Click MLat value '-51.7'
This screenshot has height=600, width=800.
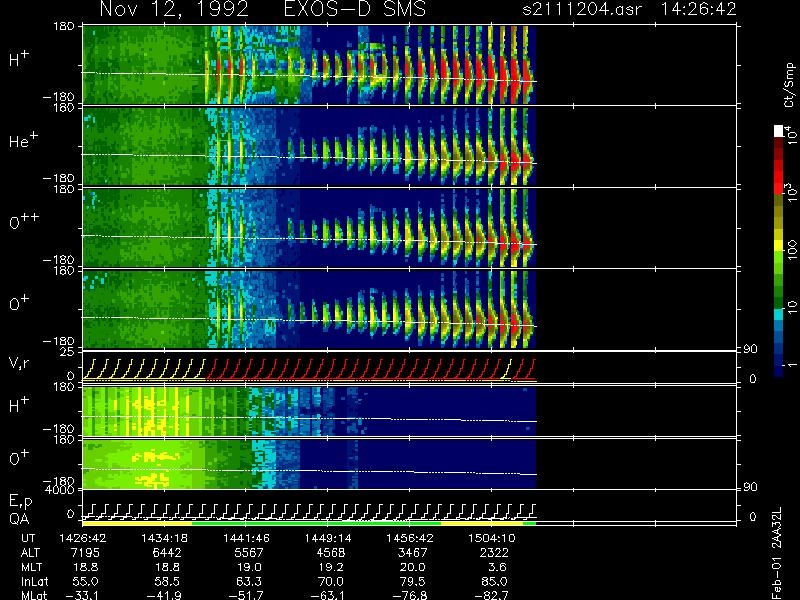coord(245,595)
